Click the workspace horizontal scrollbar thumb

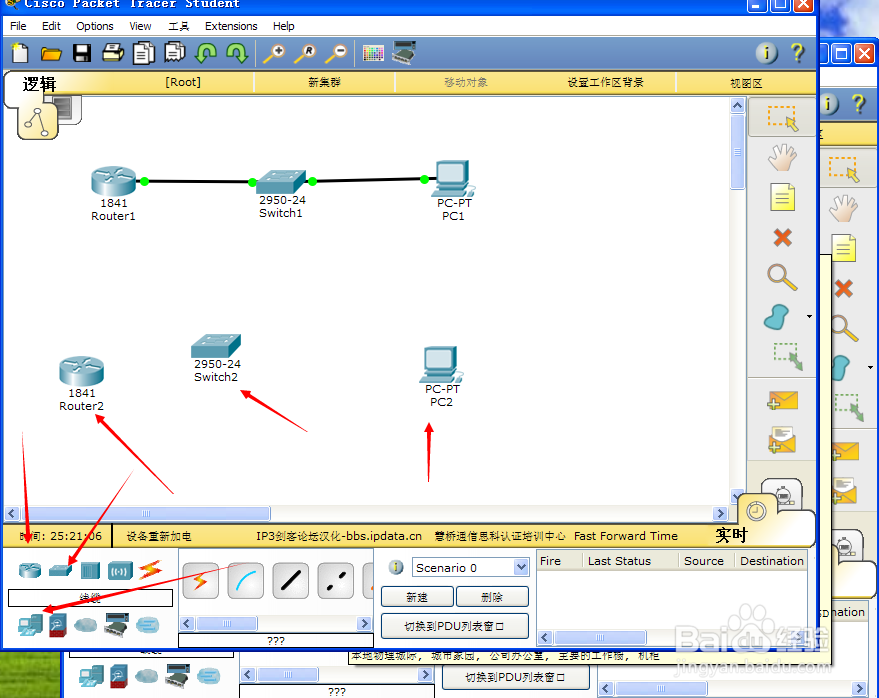[146, 513]
